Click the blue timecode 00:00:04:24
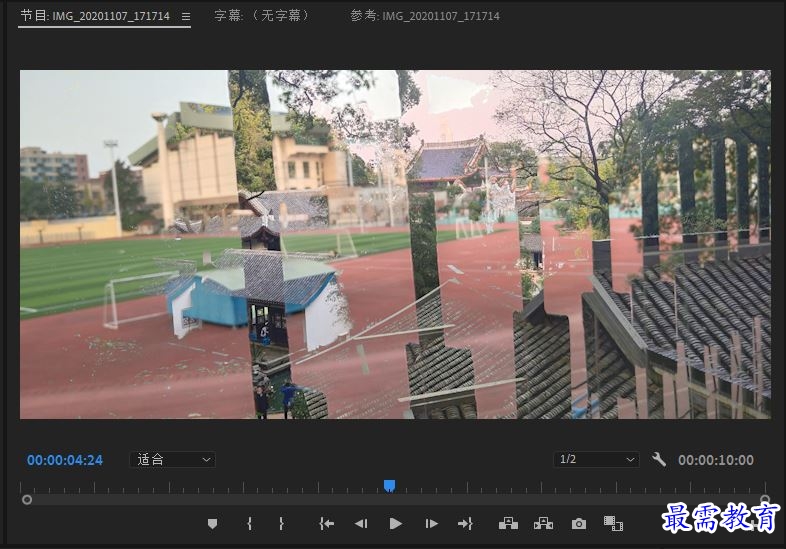 65,460
